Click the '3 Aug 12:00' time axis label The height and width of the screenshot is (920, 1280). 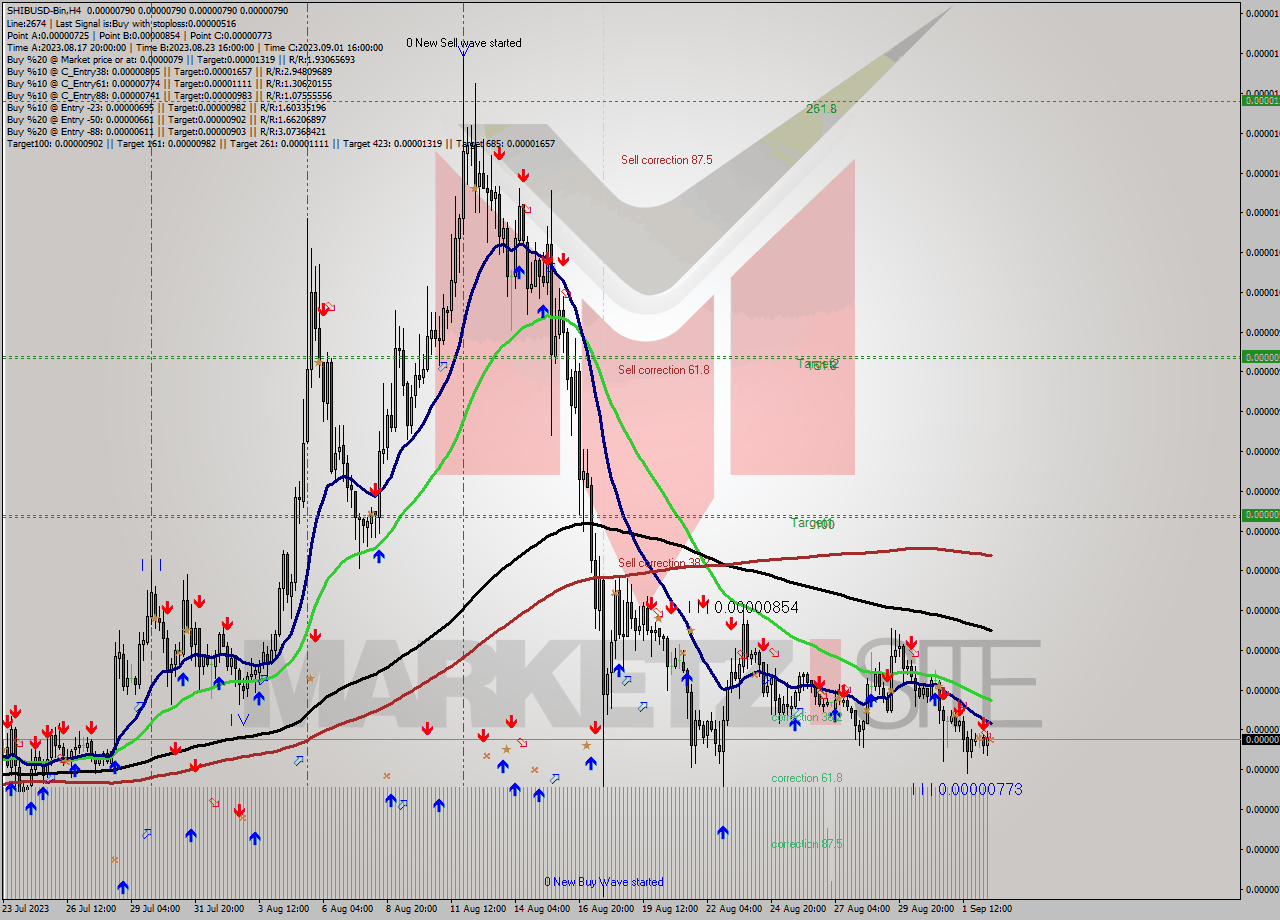click(x=283, y=909)
